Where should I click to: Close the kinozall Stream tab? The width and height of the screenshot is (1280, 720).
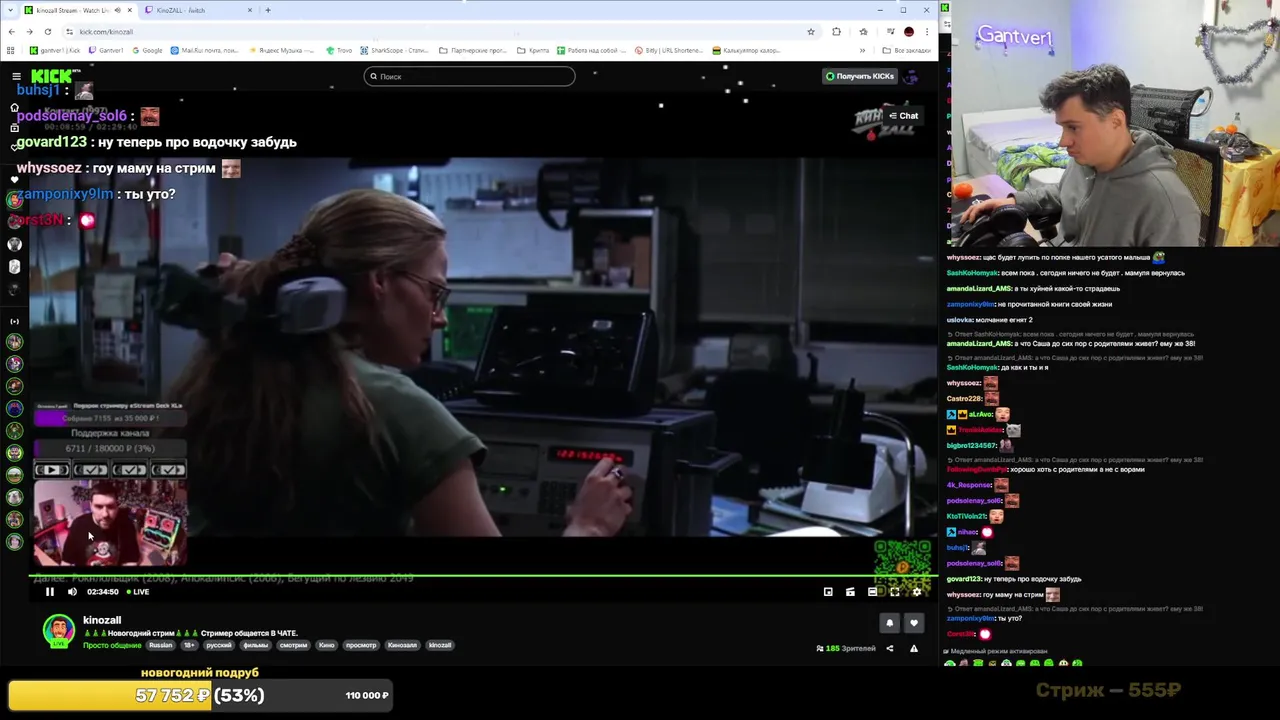129,10
